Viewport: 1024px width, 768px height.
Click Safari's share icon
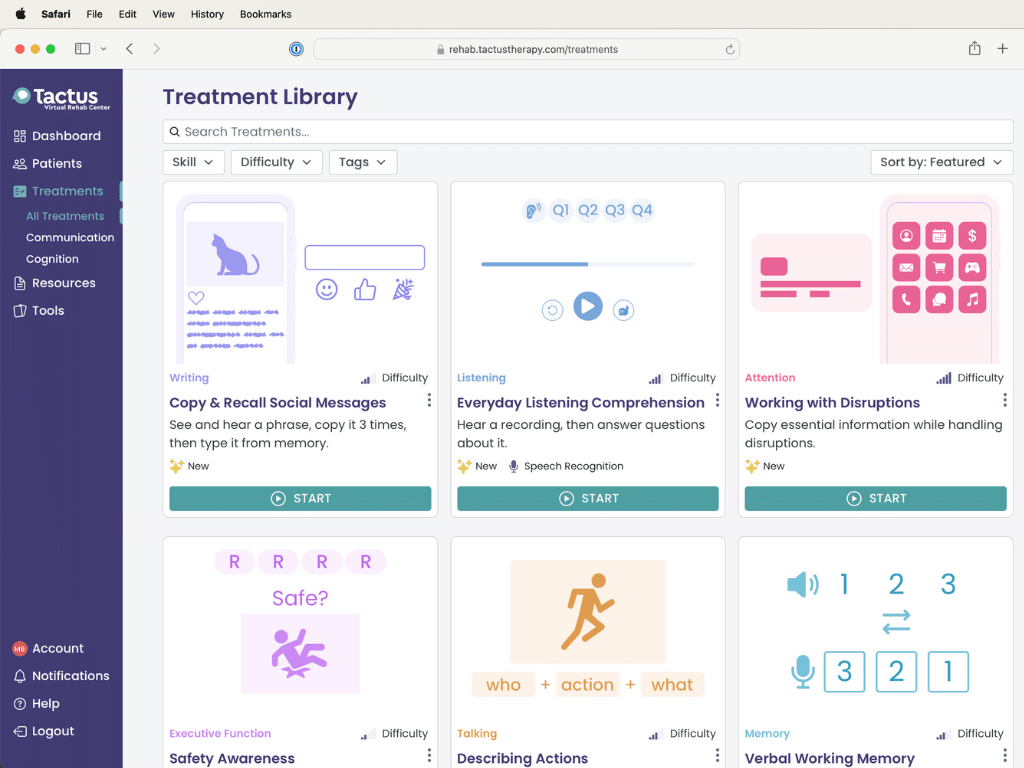pyautogui.click(x=974, y=48)
